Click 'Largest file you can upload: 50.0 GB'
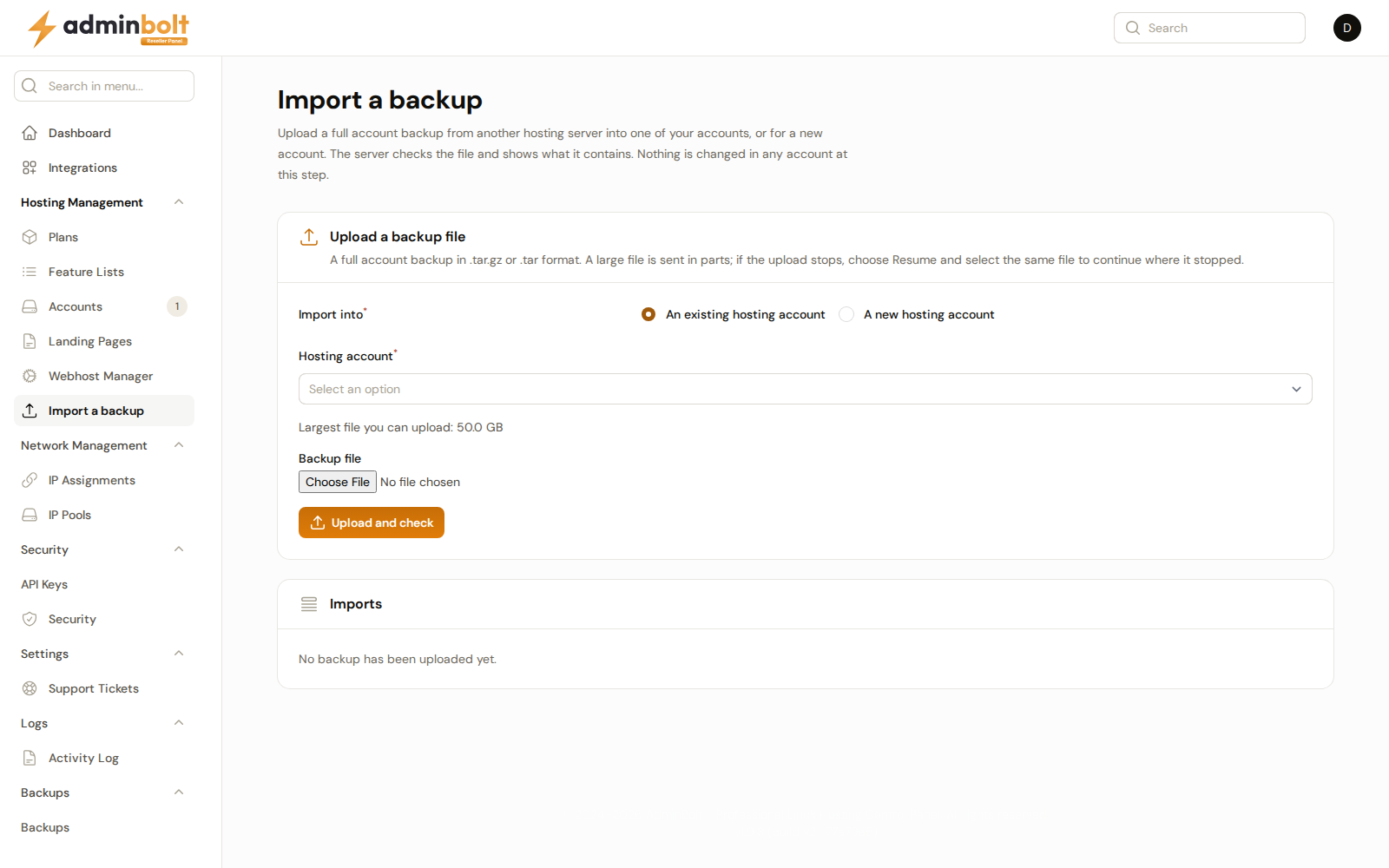Screen dimensions: 1389x868 pos(401,427)
